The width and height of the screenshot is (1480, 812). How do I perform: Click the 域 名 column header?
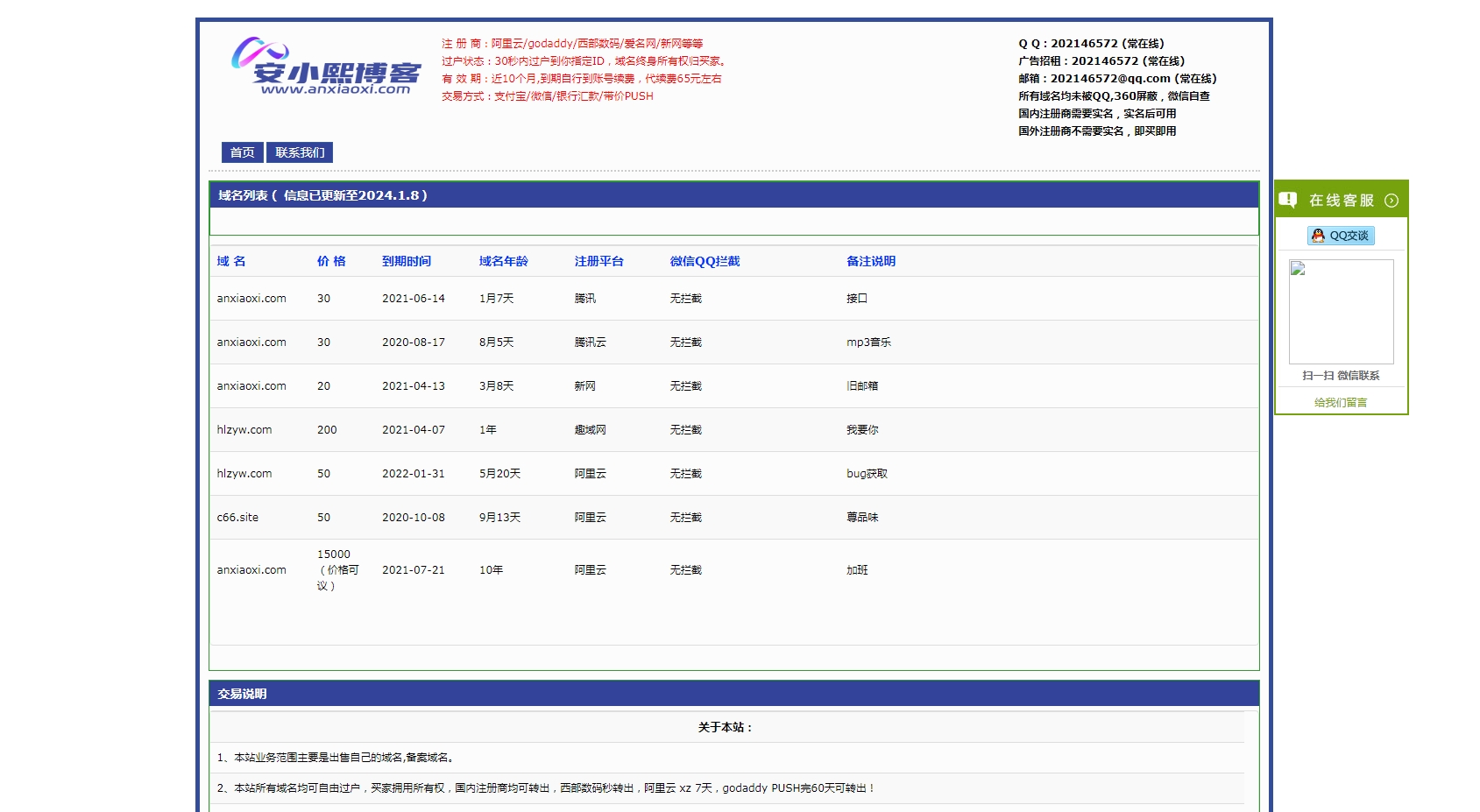(x=231, y=261)
